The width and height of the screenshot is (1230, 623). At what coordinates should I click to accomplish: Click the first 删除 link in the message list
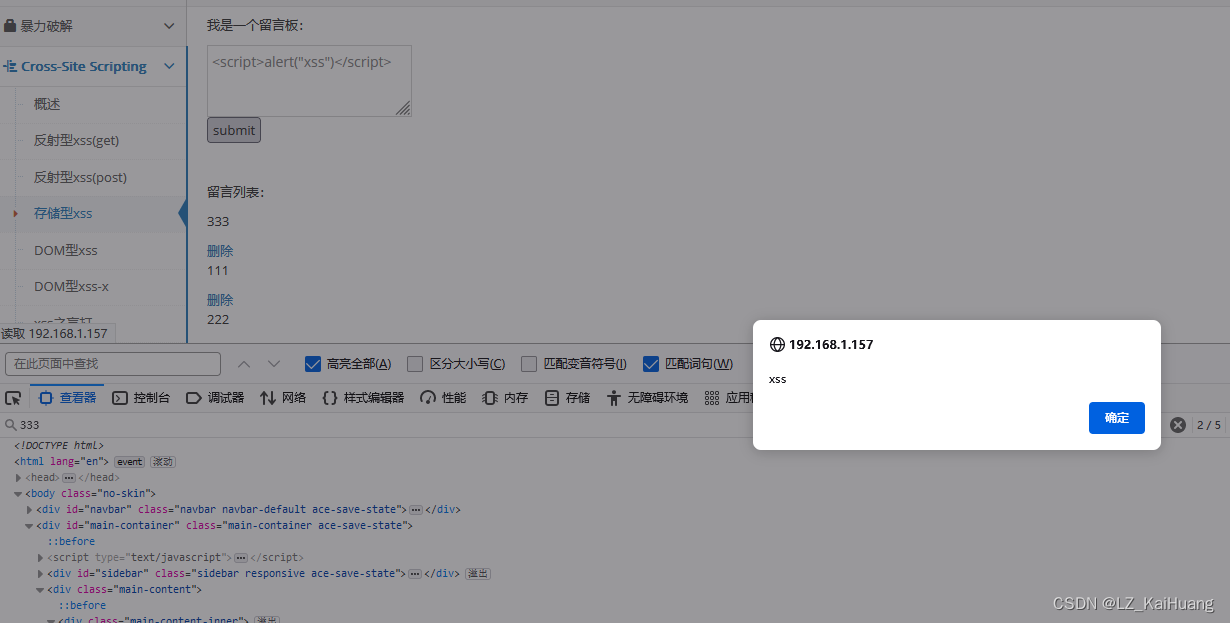219,250
